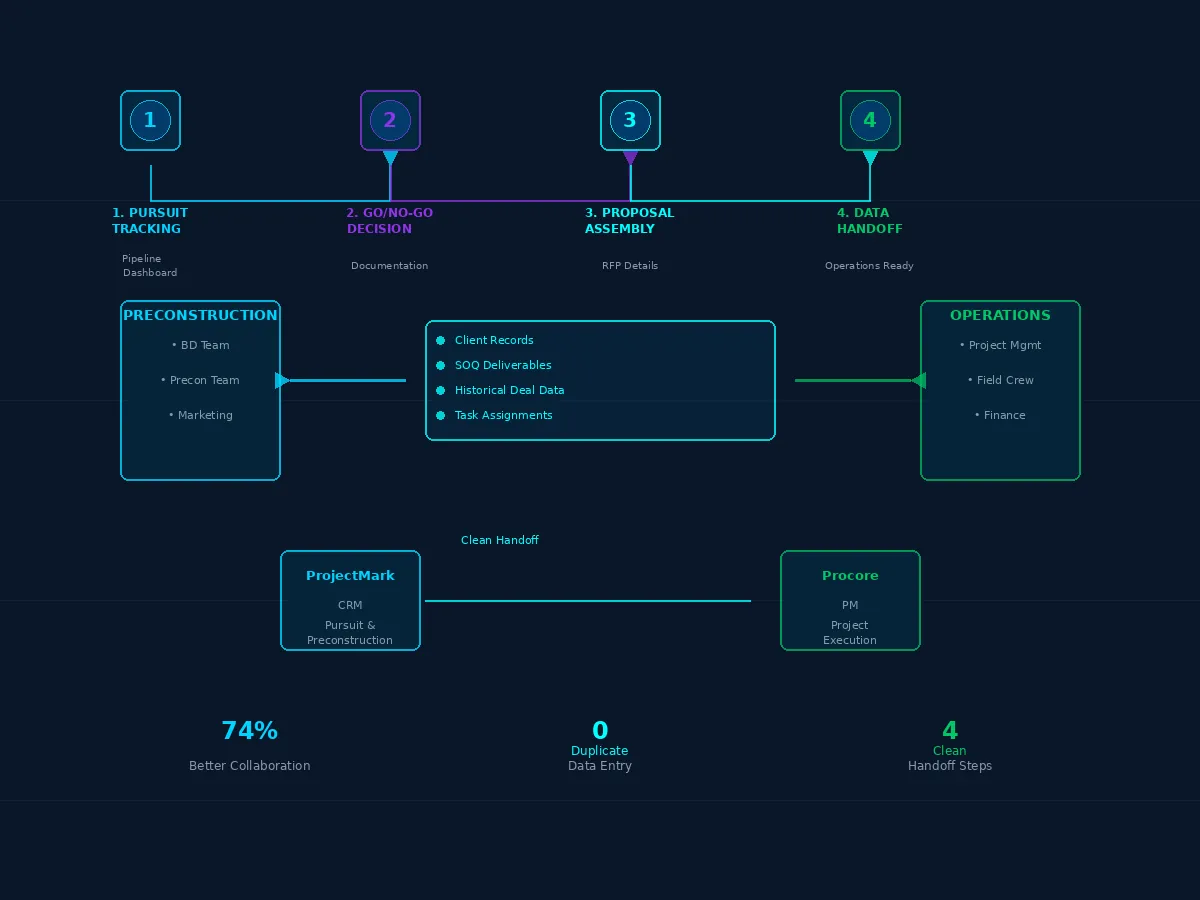Click the Client Records list item
1200x900 pixels.
494,340
